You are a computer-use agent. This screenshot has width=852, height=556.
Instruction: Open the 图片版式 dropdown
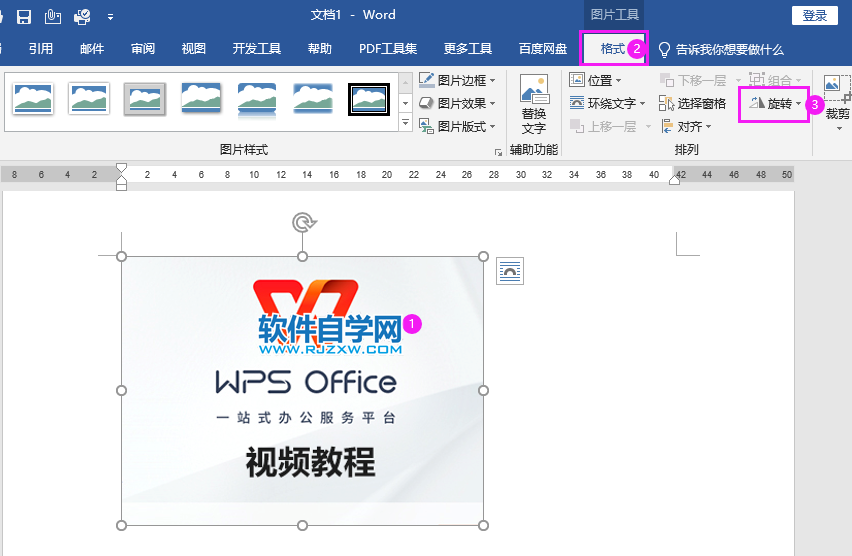coord(458,127)
